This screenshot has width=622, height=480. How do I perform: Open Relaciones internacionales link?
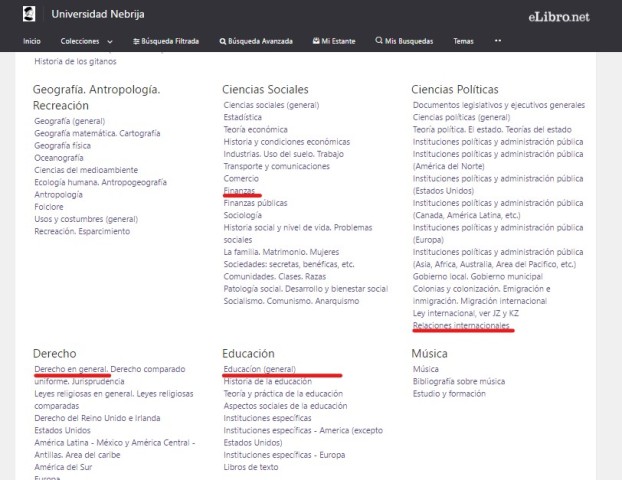[461, 326]
